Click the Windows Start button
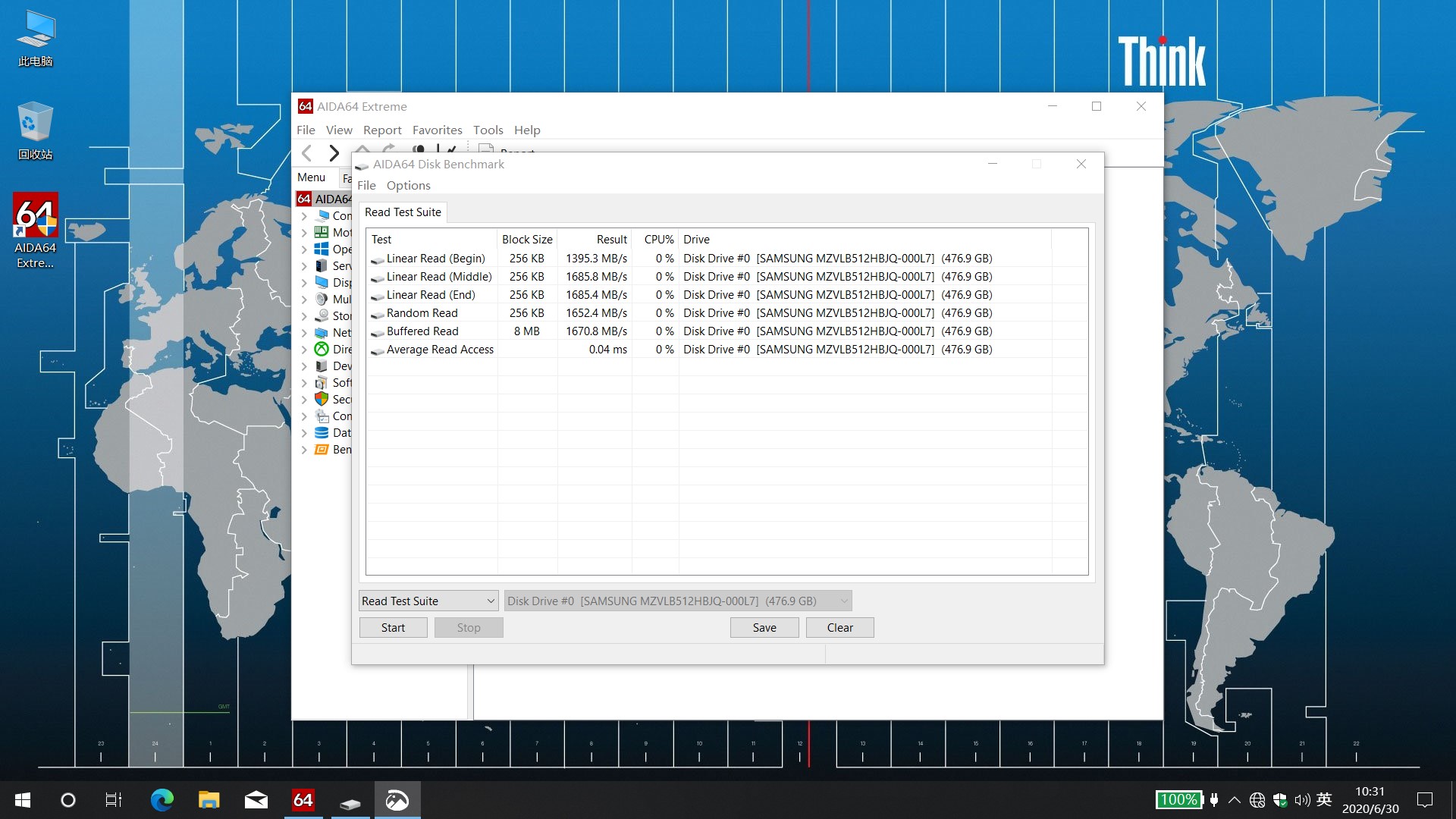 (x=23, y=800)
